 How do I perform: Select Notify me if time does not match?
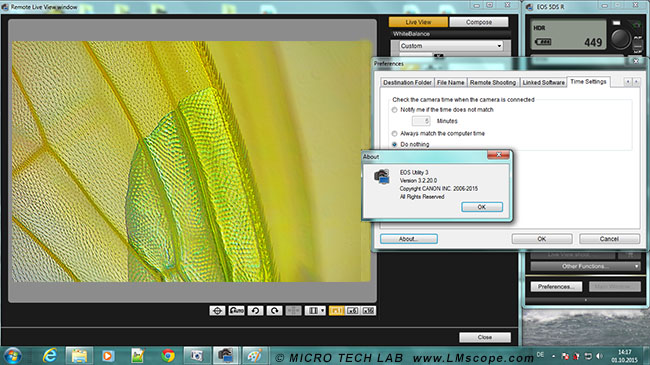pyautogui.click(x=395, y=110)
